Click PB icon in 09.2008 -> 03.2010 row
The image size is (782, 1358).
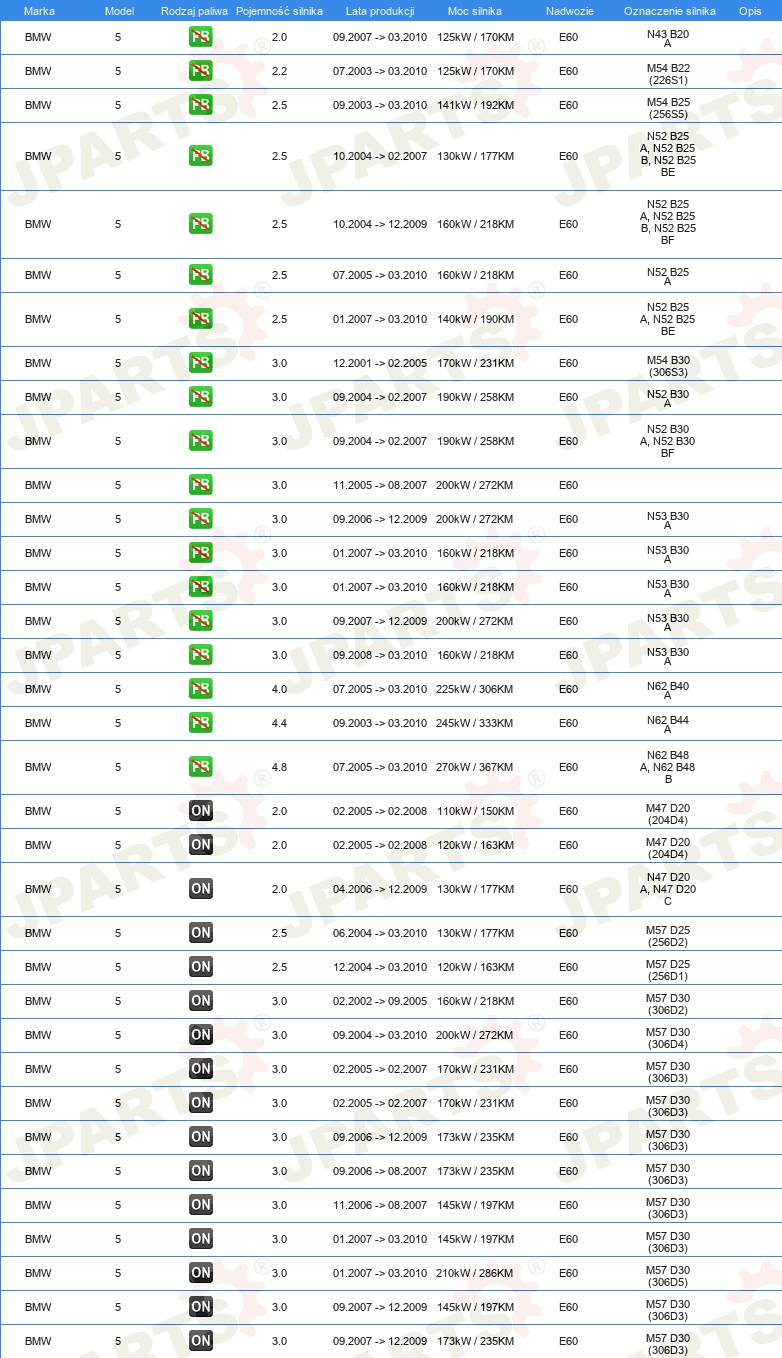click(x=201, y=655)
